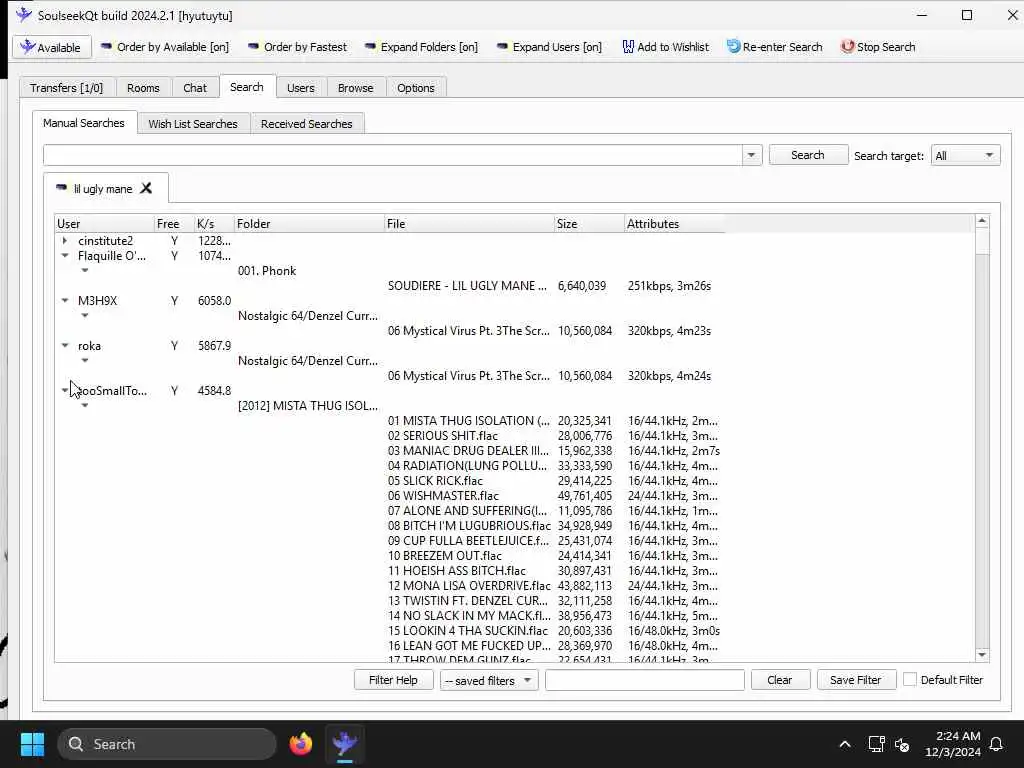Toggle the Available status button
Image resolution: width=1024 pixels, height=768 pixels.
tap(52, 47)
